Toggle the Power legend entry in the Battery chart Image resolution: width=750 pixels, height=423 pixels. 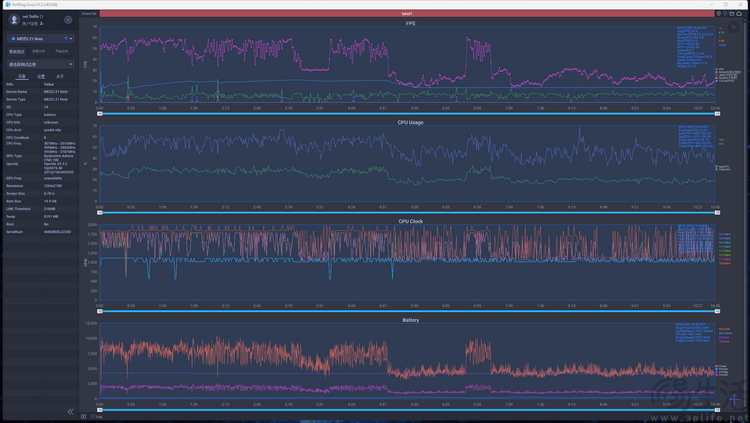click(721, 366)
